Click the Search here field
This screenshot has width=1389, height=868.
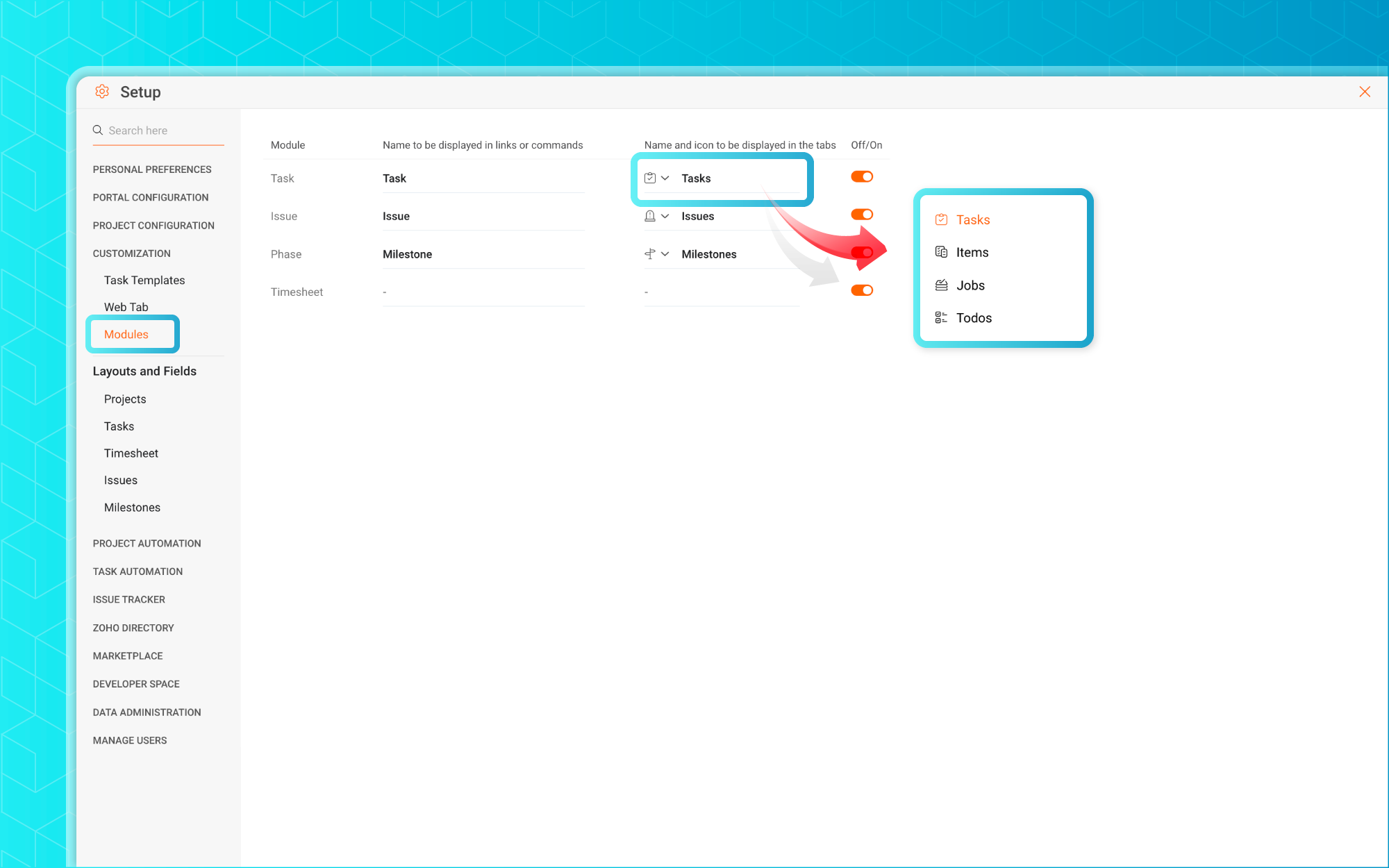coord(158,131)
